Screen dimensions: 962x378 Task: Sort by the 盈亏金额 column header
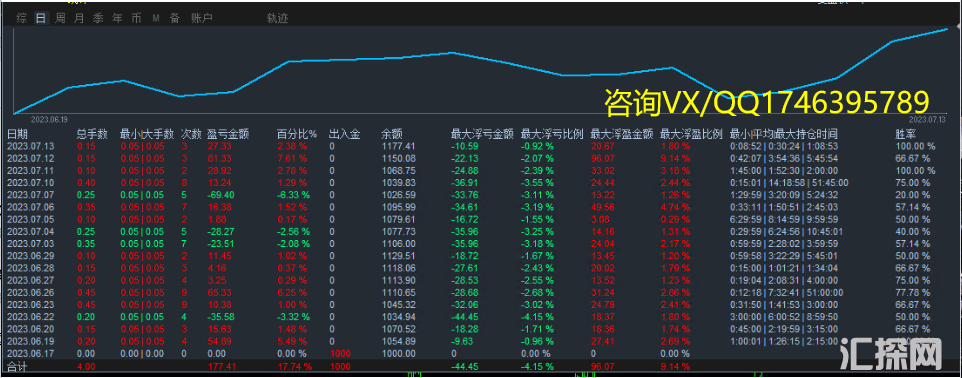228,134
